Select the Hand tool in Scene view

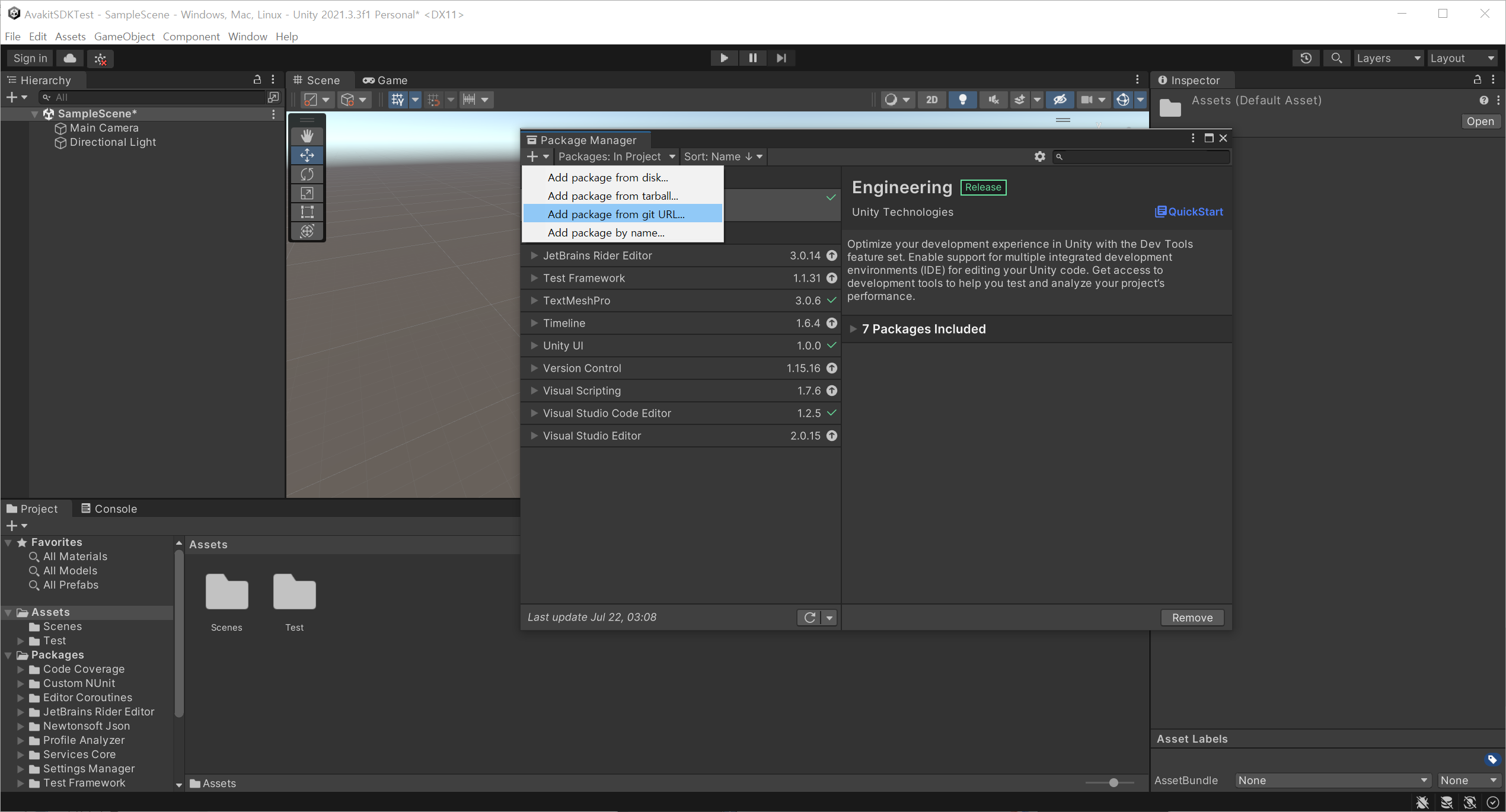coord(307,136)
